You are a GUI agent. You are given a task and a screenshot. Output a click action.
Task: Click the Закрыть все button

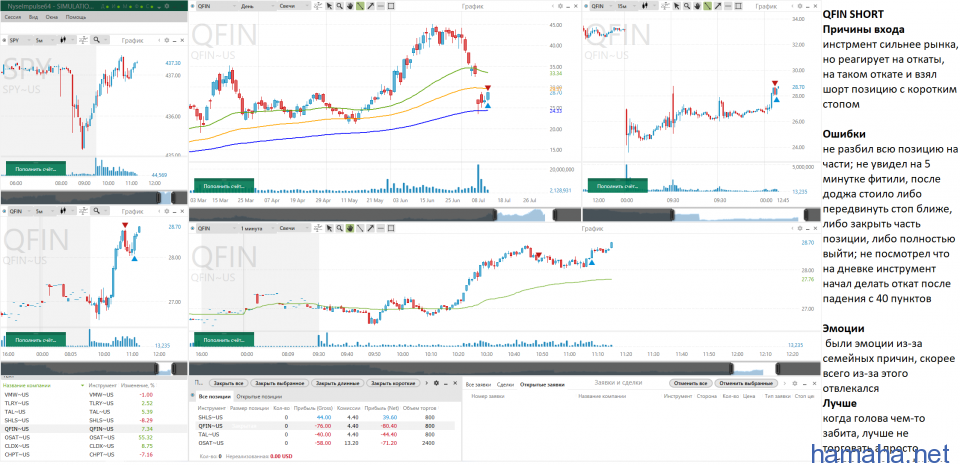tap(229, 383)
